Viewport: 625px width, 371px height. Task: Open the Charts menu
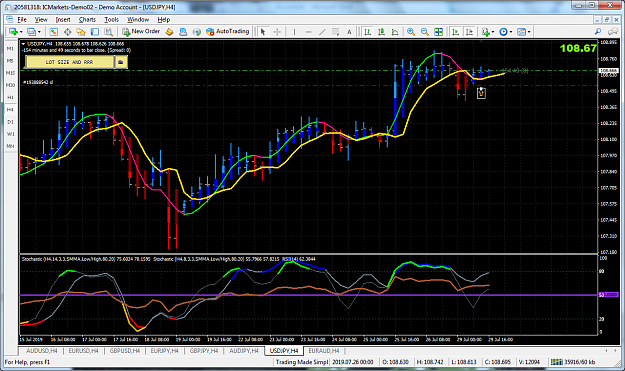pos(87,20)
